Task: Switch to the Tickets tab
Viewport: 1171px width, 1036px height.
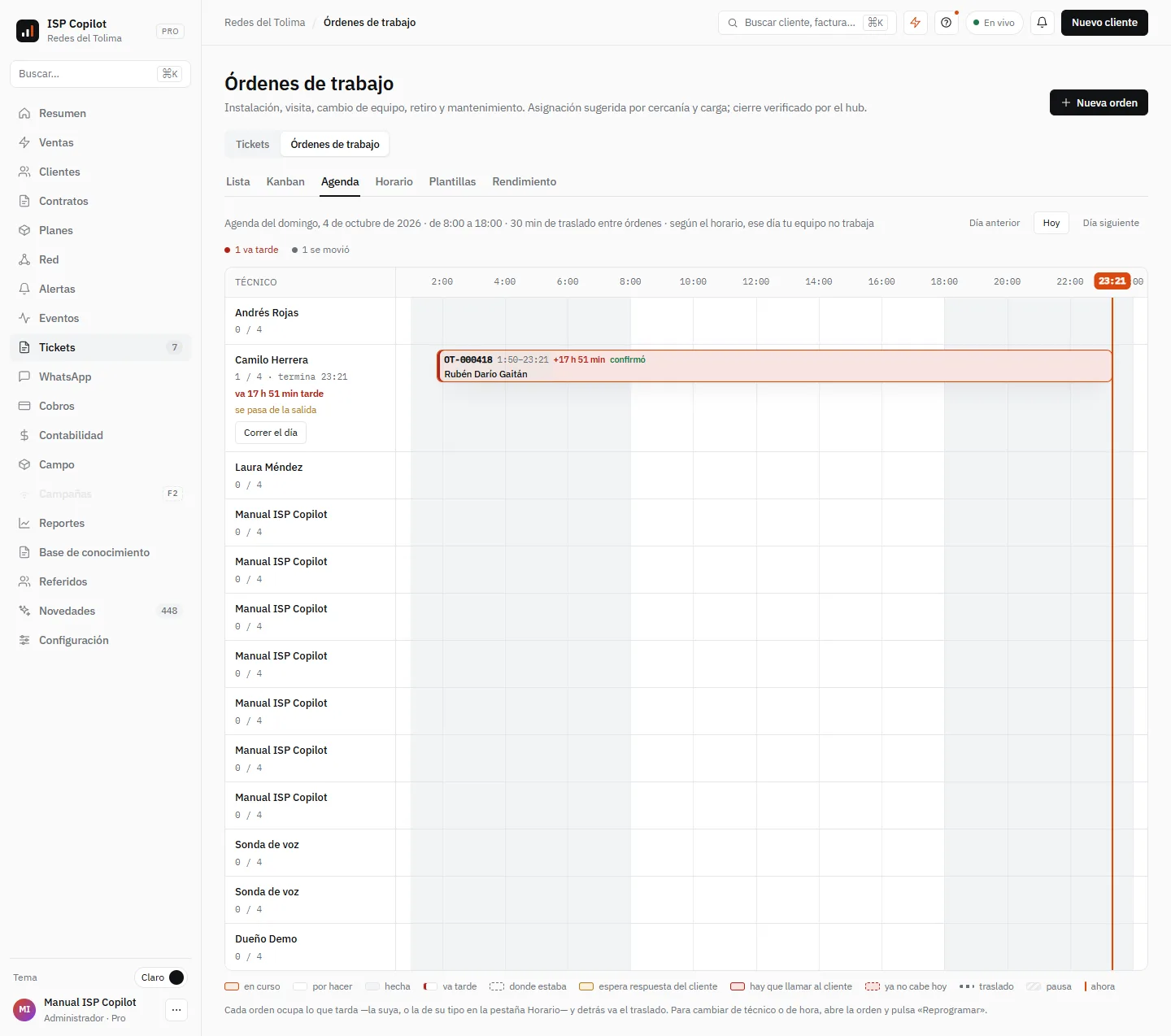Action: click(252, 144)
